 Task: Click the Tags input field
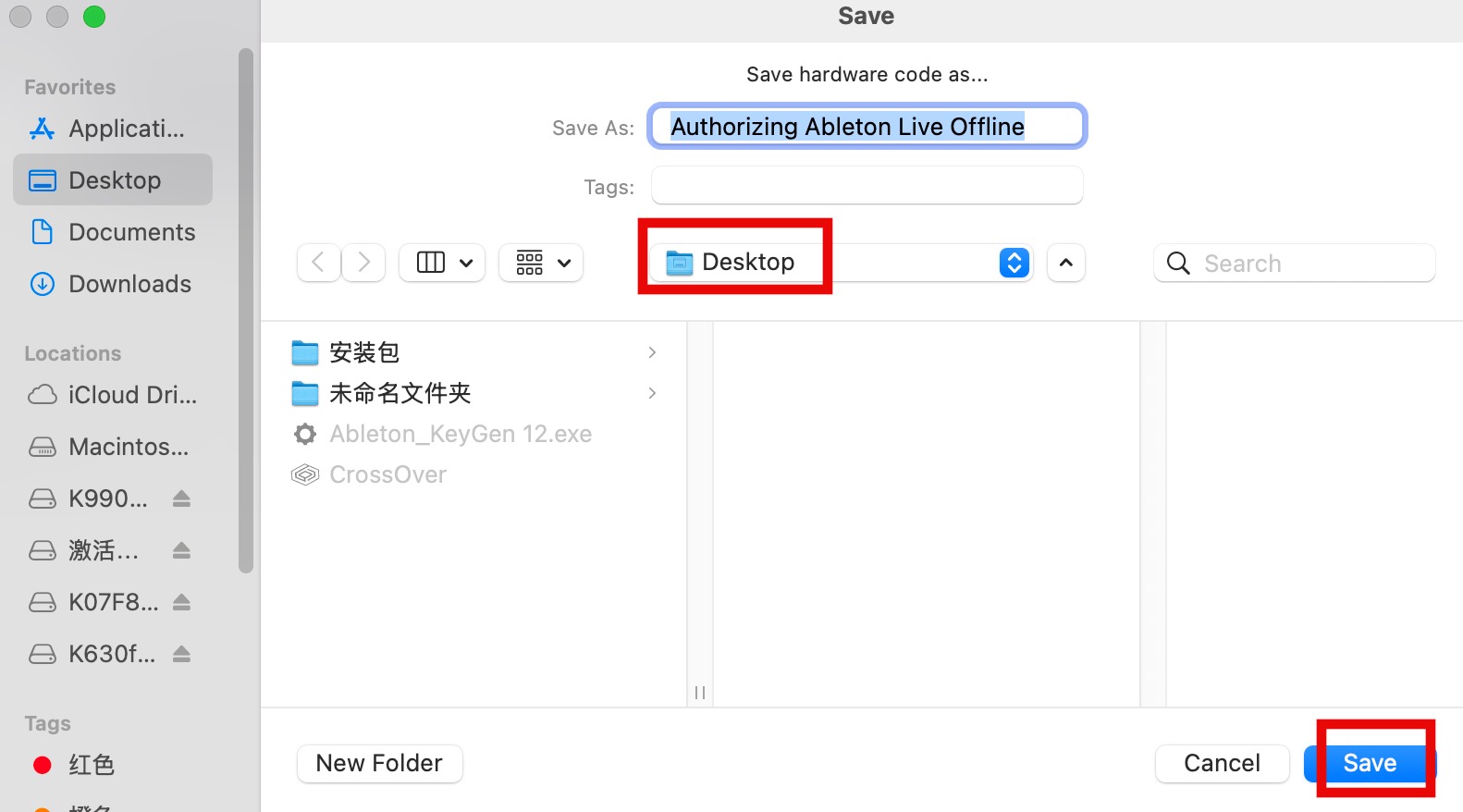pyautogui.click(x=867, y=186)
